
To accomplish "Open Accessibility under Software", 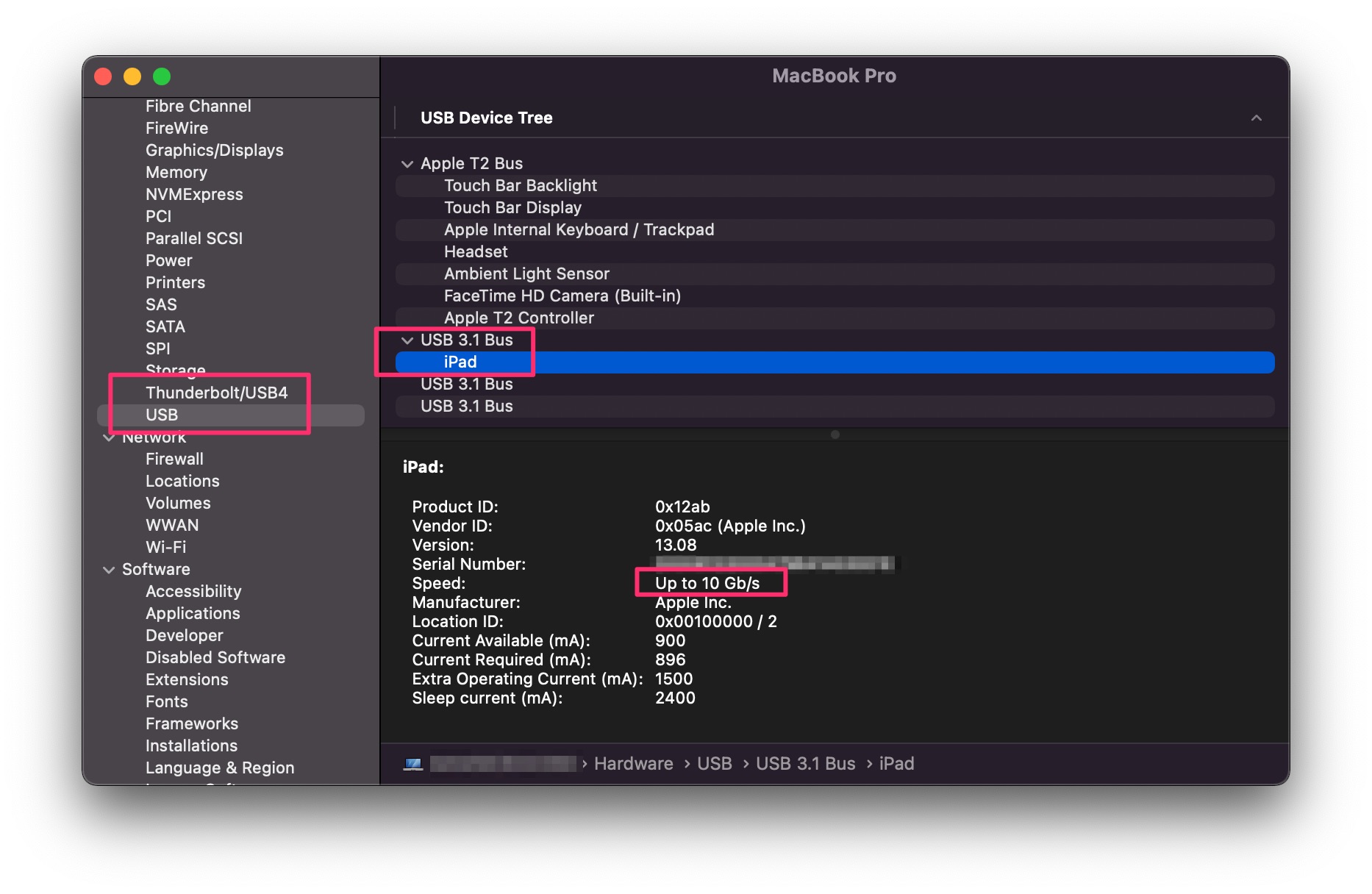I will (193, 592).
